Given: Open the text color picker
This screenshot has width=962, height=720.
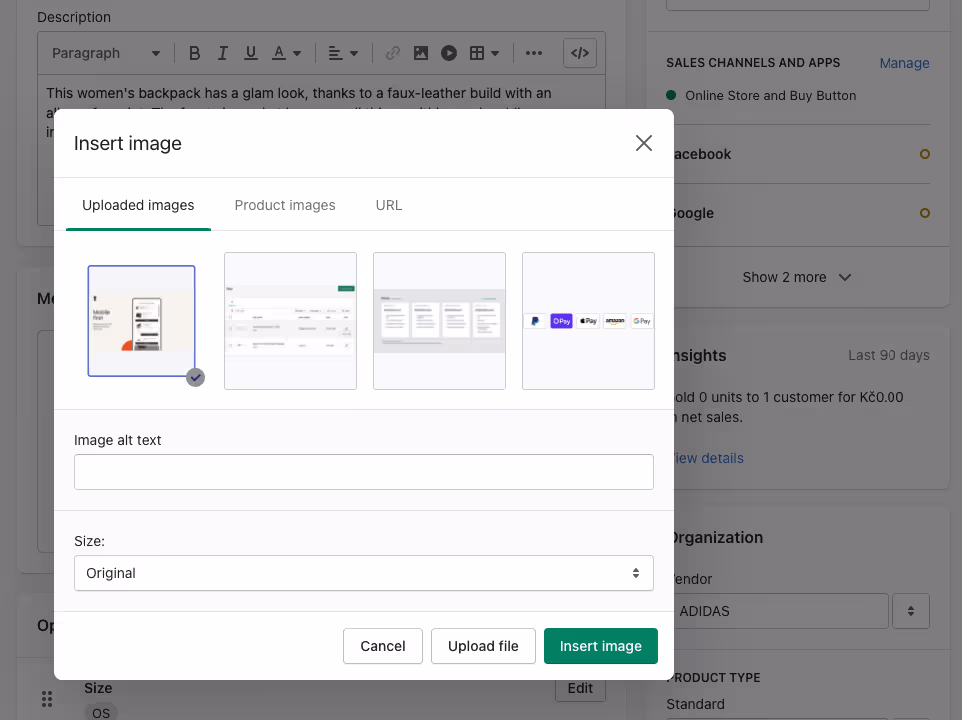Looking at the screenshot, I should [x=287, y=53].
